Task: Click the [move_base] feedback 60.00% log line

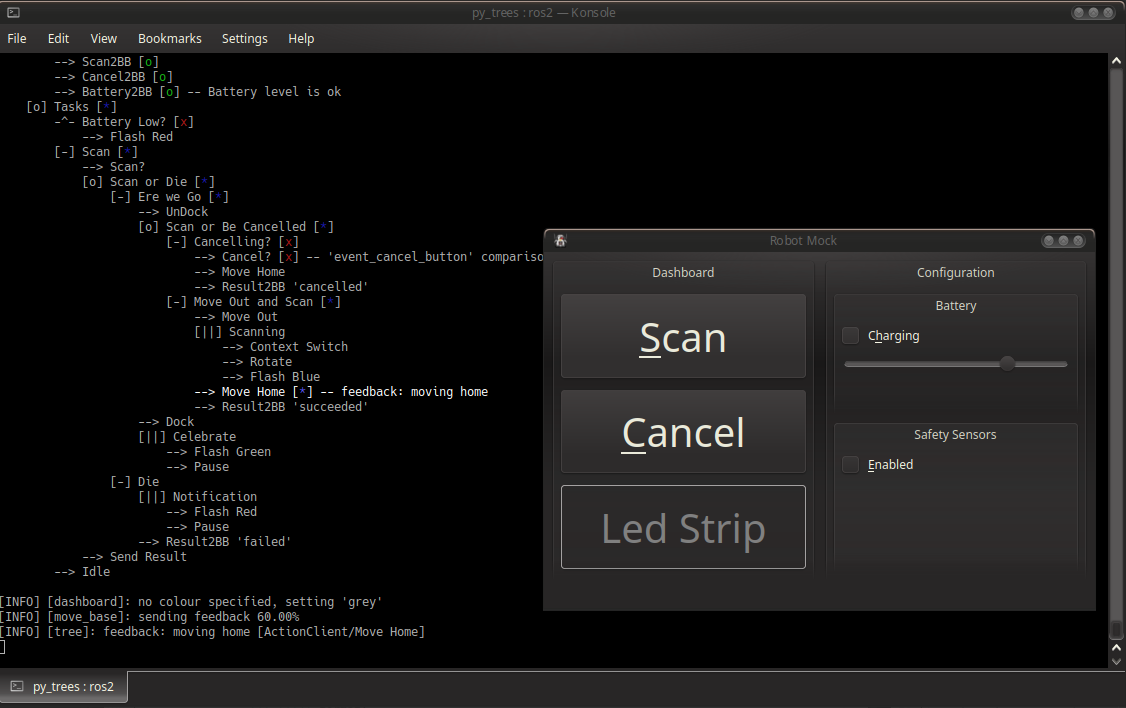Action: (149, 617)
